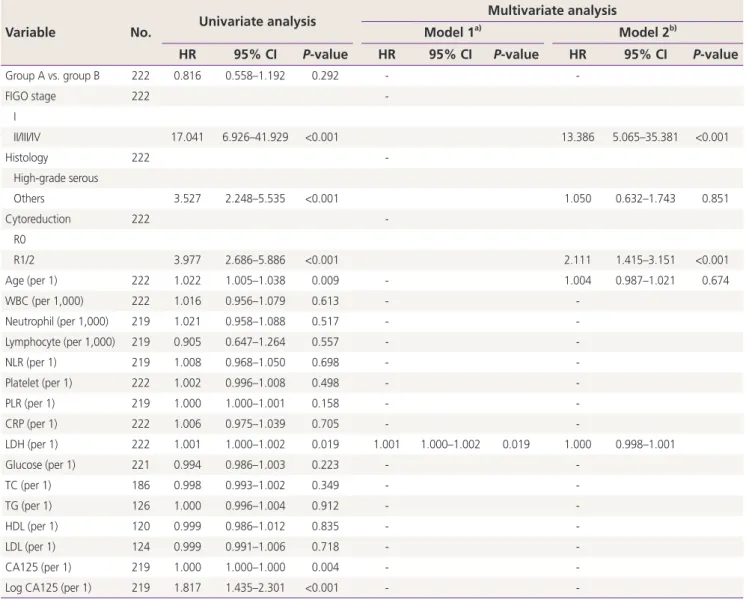Click the 'R0' sub-row label
This screenshot has height=600, width=746.
(20, 239)
